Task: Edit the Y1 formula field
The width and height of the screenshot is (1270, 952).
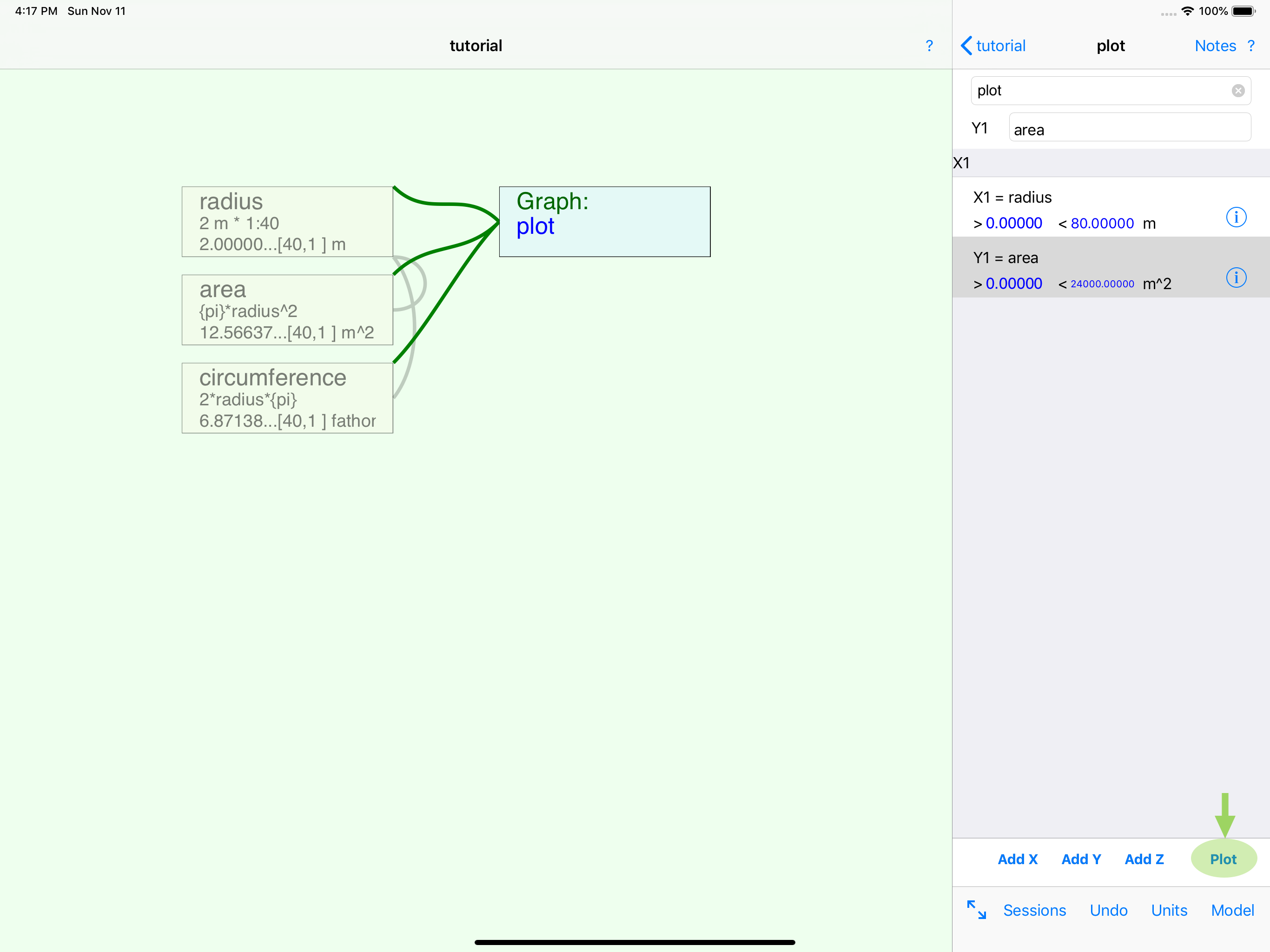Action: (x=1129, y=127)
